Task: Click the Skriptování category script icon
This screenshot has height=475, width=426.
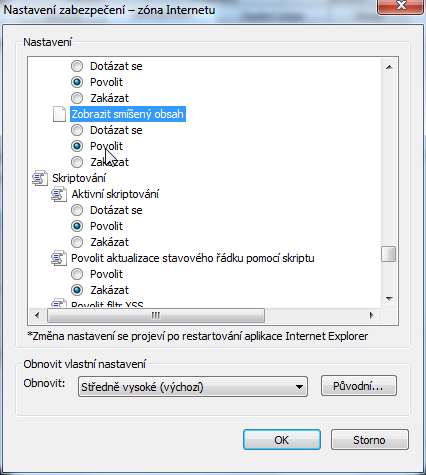Action: 40,178
